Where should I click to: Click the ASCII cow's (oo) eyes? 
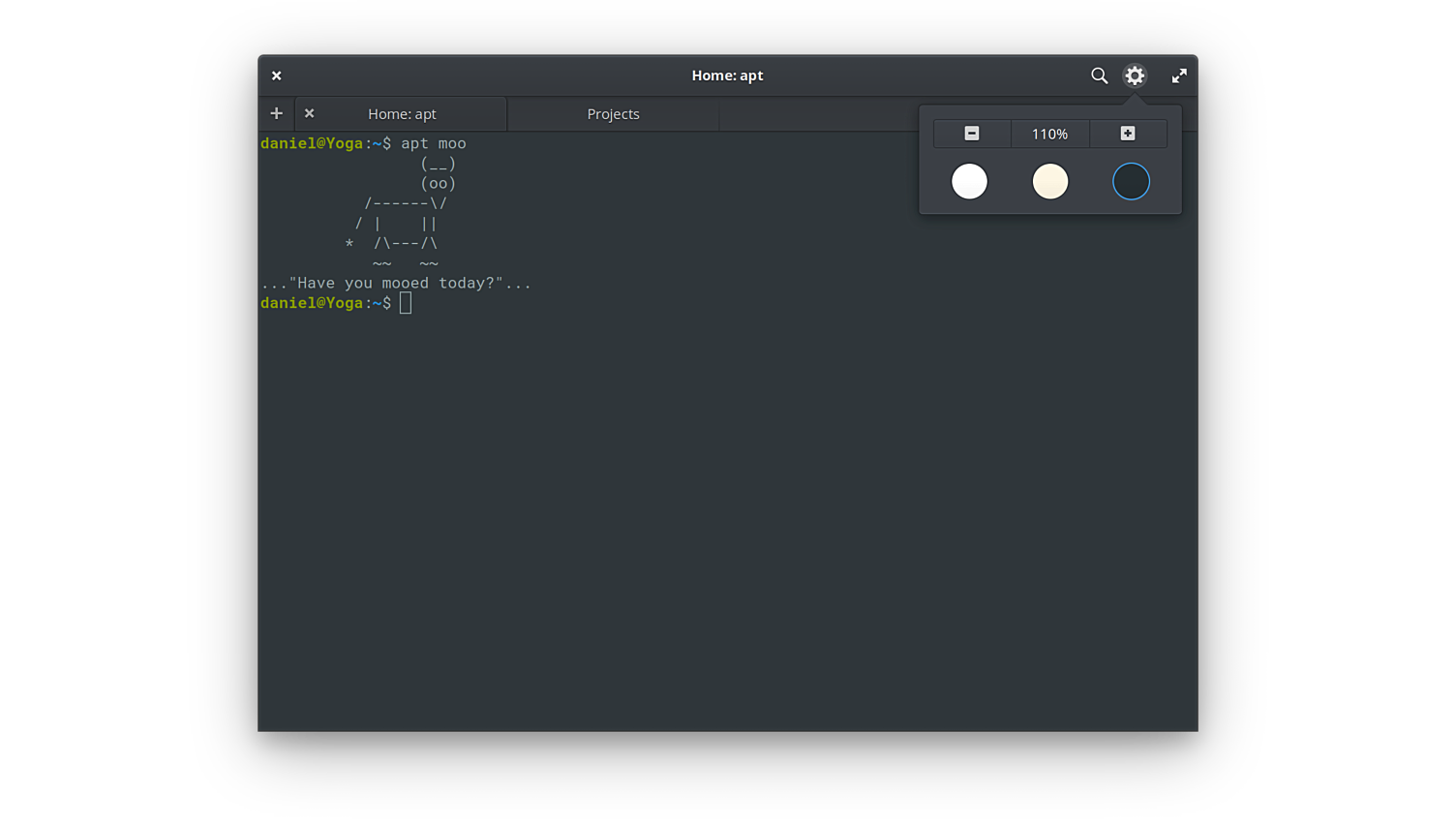coord(439,183)
